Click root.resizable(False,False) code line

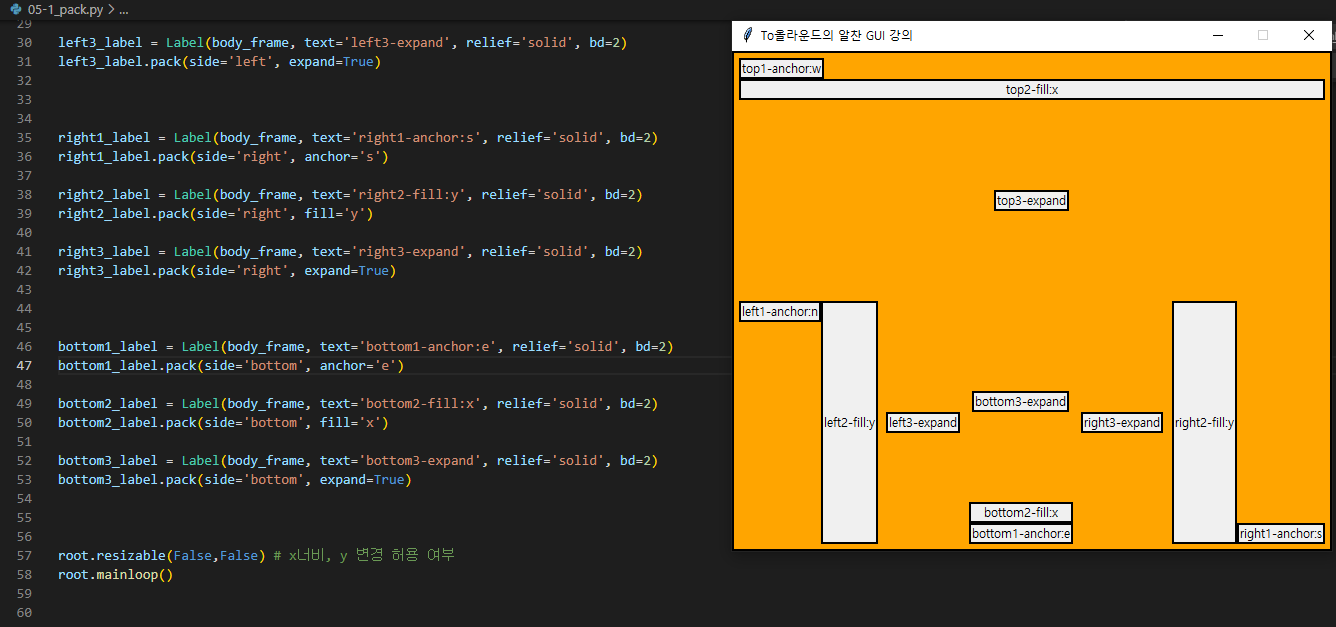tap(162, 556)
